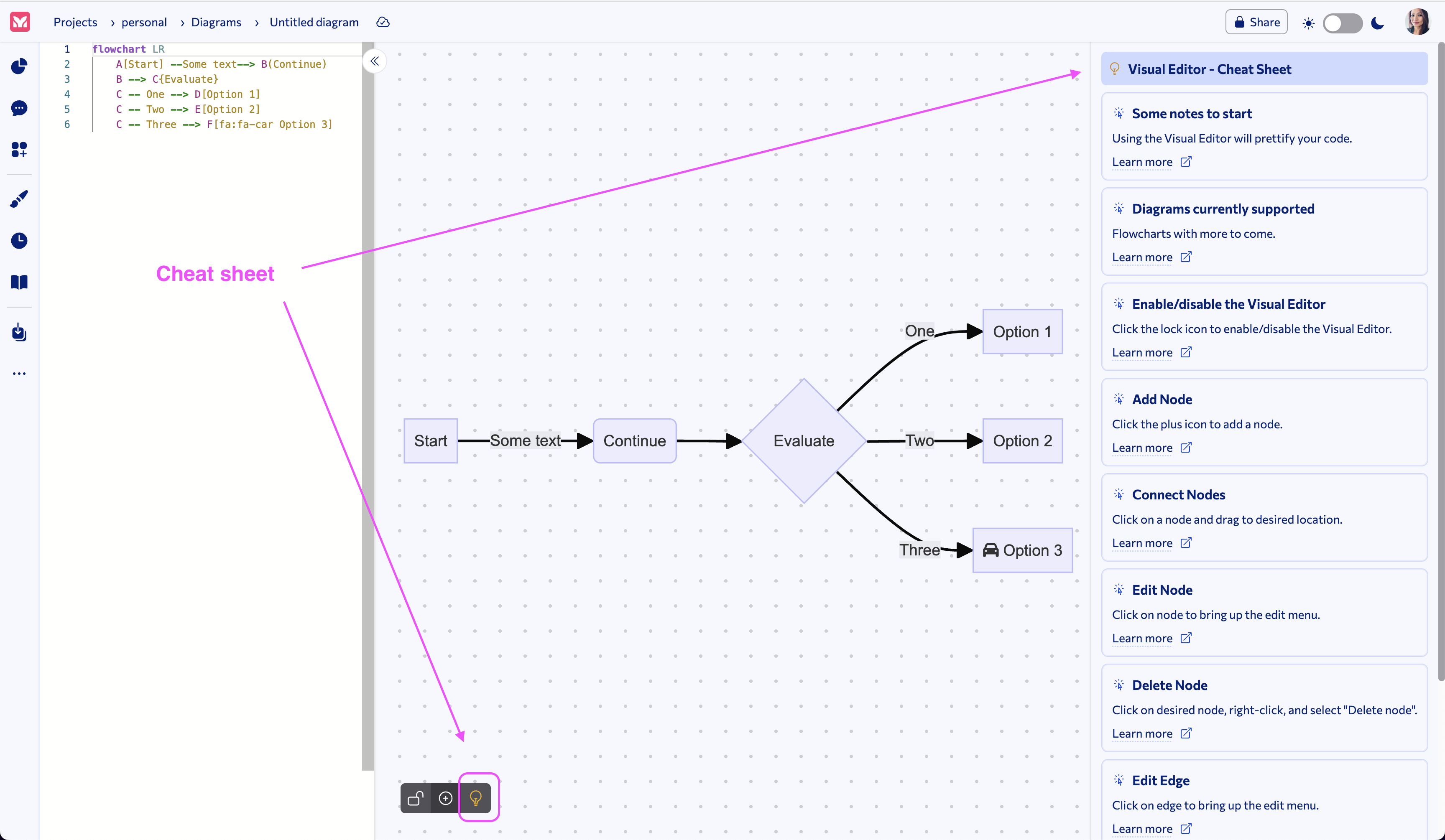Open the pie chart sidebar icon
The width and height of the screenshot is (1445, 840).
tap(20, 66)
